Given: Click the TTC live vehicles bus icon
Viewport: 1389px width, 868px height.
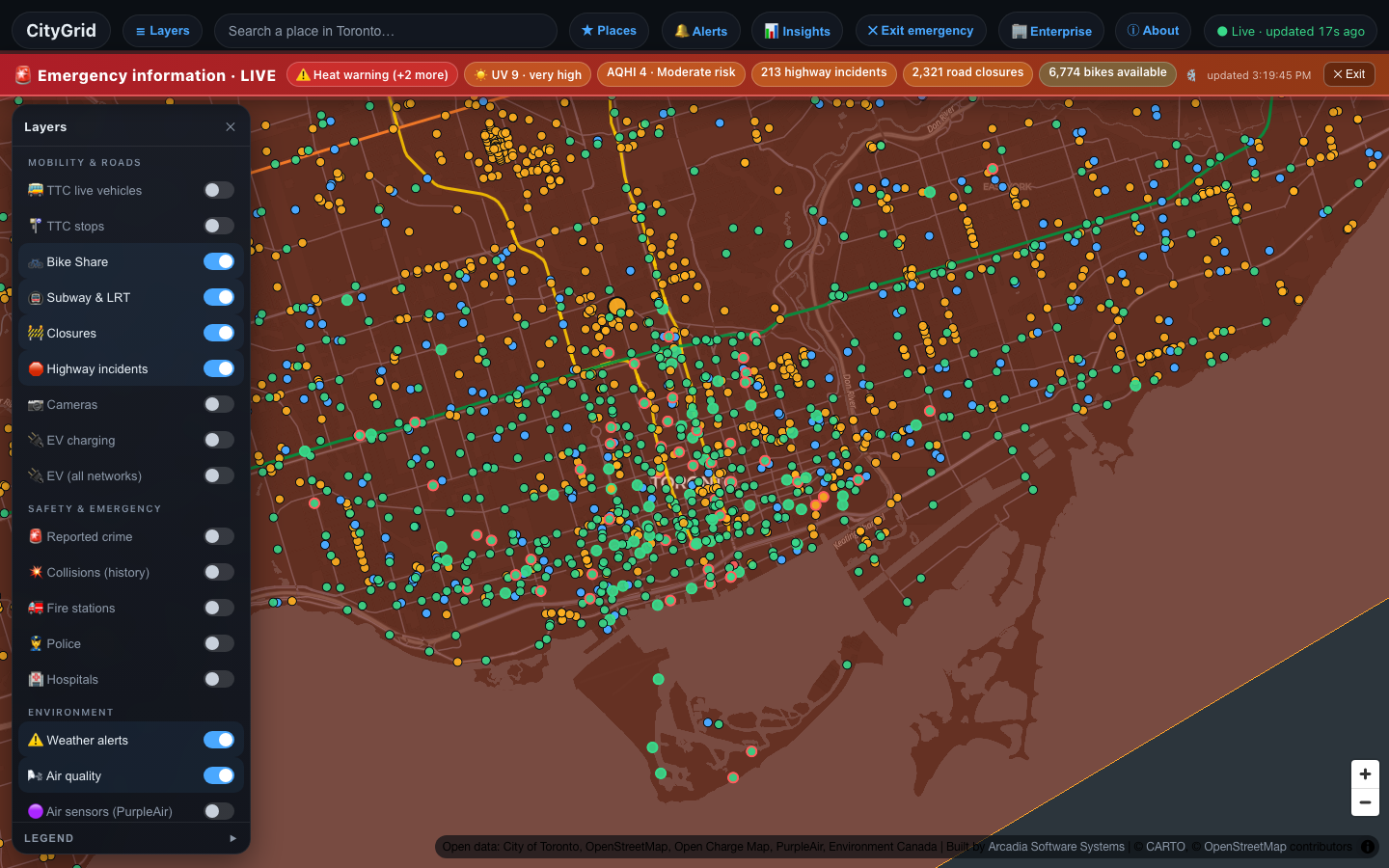Looking at the screenshot, I should pos(36,190).
